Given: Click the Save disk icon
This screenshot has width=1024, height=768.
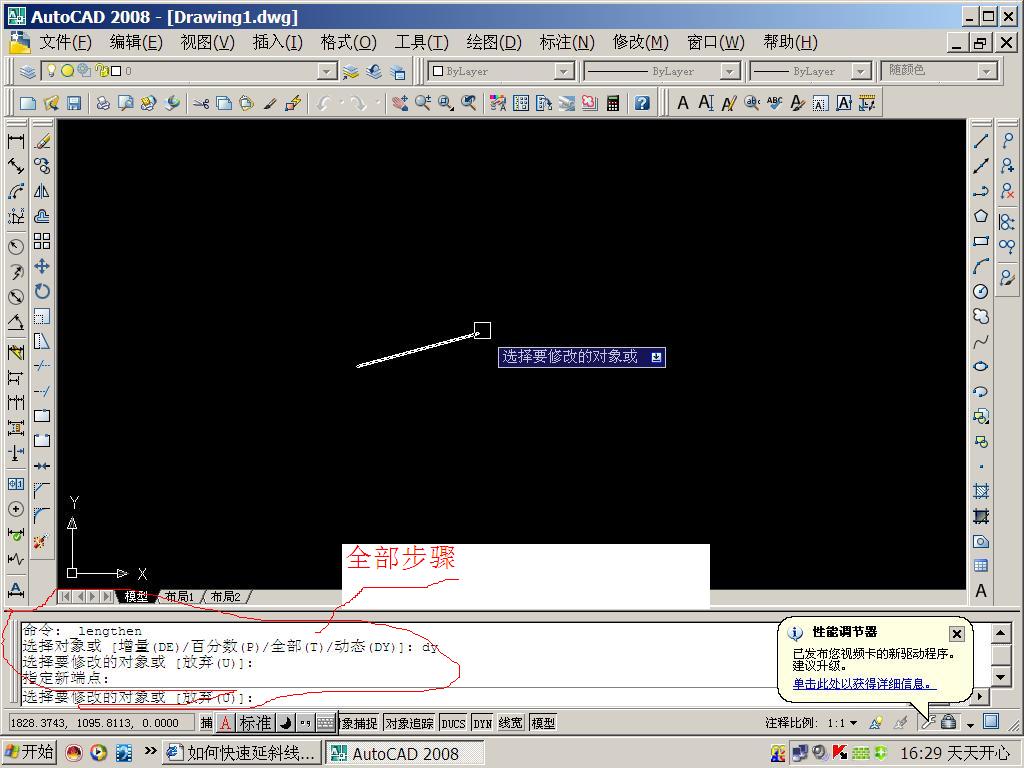Looking at the screenshot, I should tap(74, 103).
